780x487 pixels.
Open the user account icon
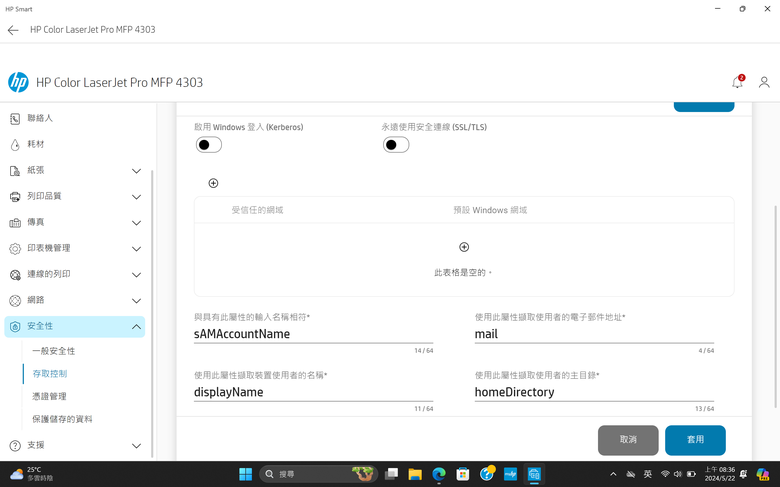(x=764, y=82)
